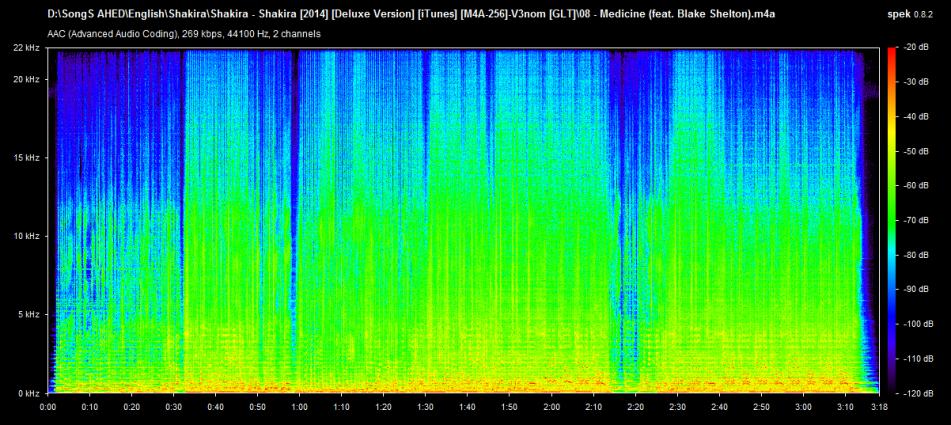Select the 15 kHz frequency axis label
Viewport: 951px width, 425px height.
(x=25, y=158)
